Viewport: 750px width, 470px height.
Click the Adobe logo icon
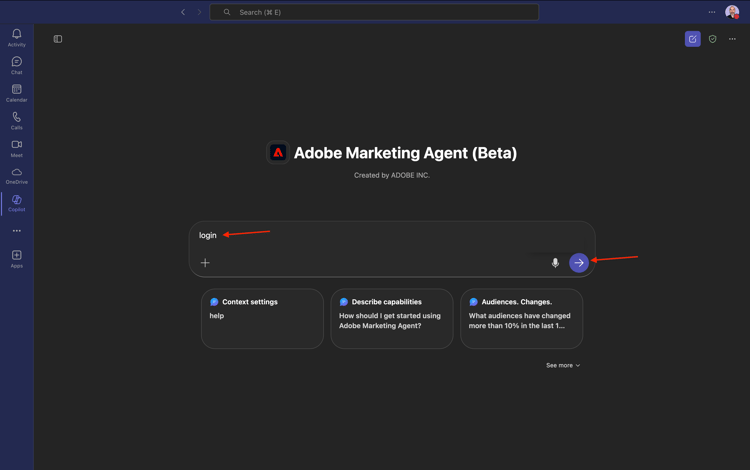[278, 153]
